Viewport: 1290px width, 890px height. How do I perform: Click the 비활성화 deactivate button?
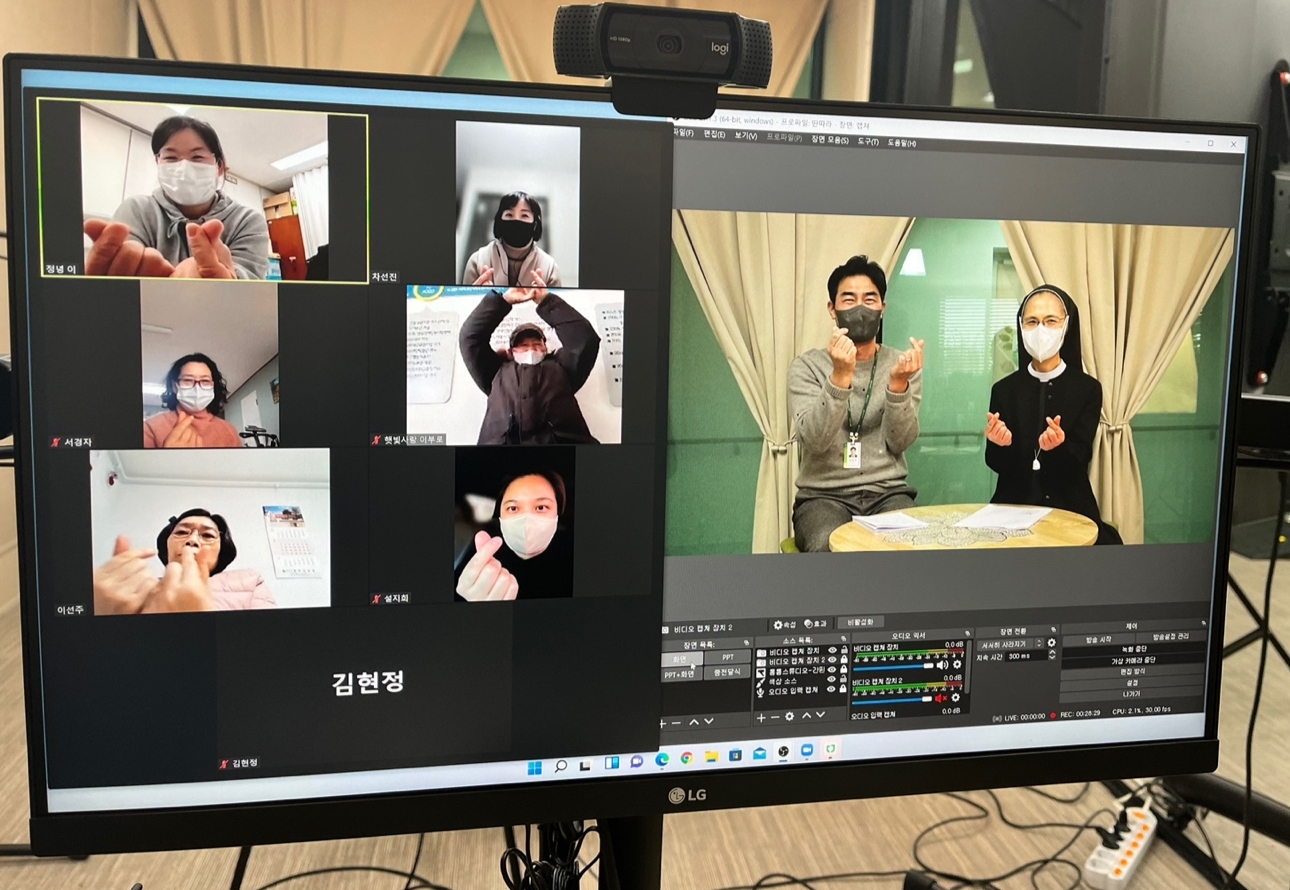pyautogui.click(x=860, y=622)
